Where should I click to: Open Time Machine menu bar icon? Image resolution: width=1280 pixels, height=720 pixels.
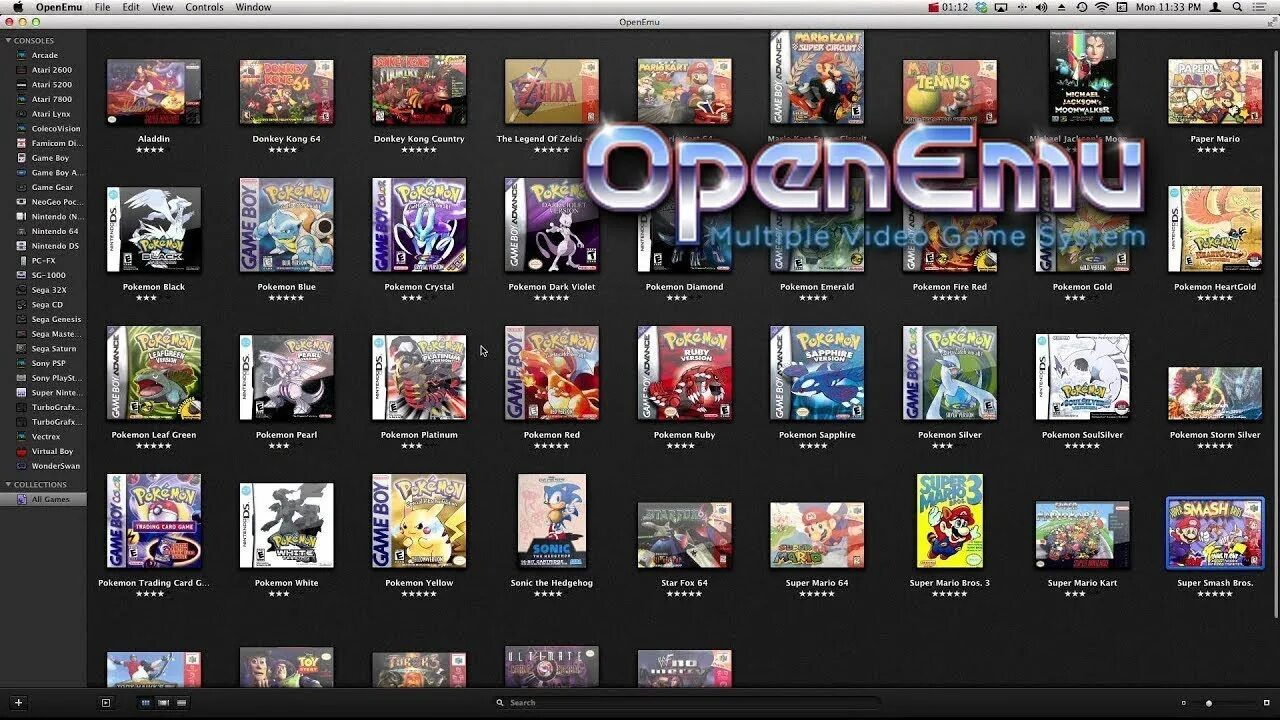click(1082, 7)
